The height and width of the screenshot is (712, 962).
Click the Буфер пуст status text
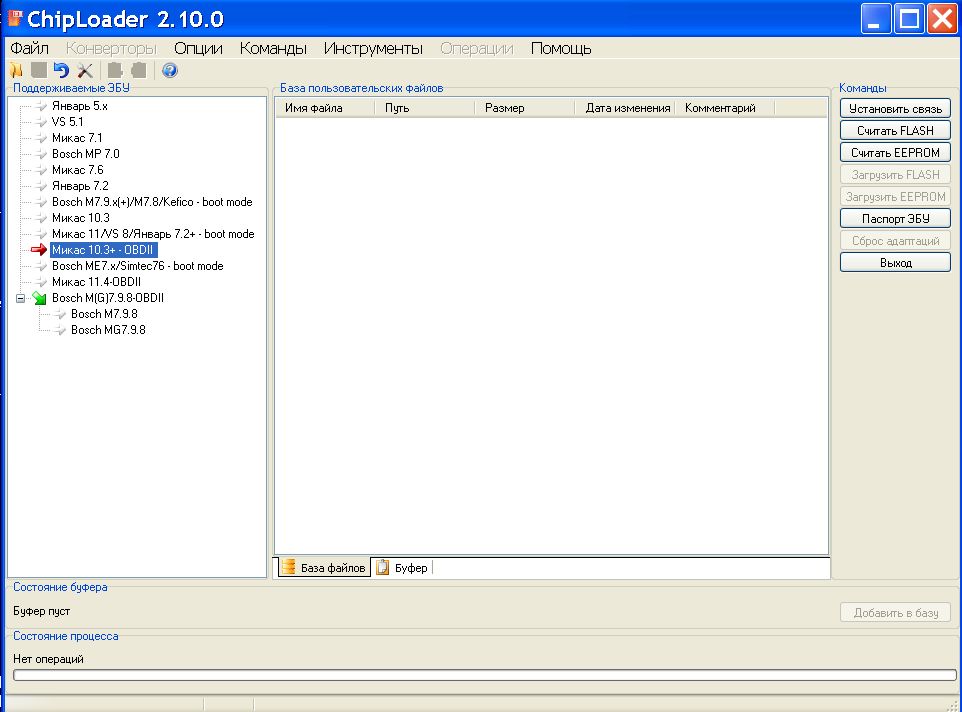42,611
